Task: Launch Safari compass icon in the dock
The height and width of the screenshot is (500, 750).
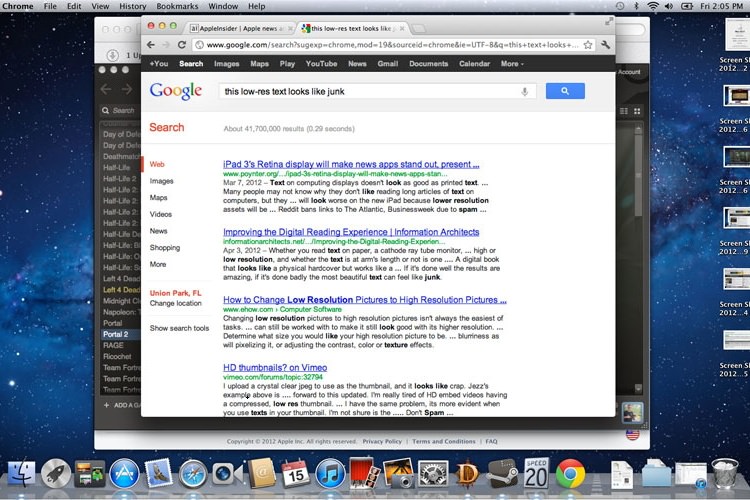Action: [x=193, y=474]
